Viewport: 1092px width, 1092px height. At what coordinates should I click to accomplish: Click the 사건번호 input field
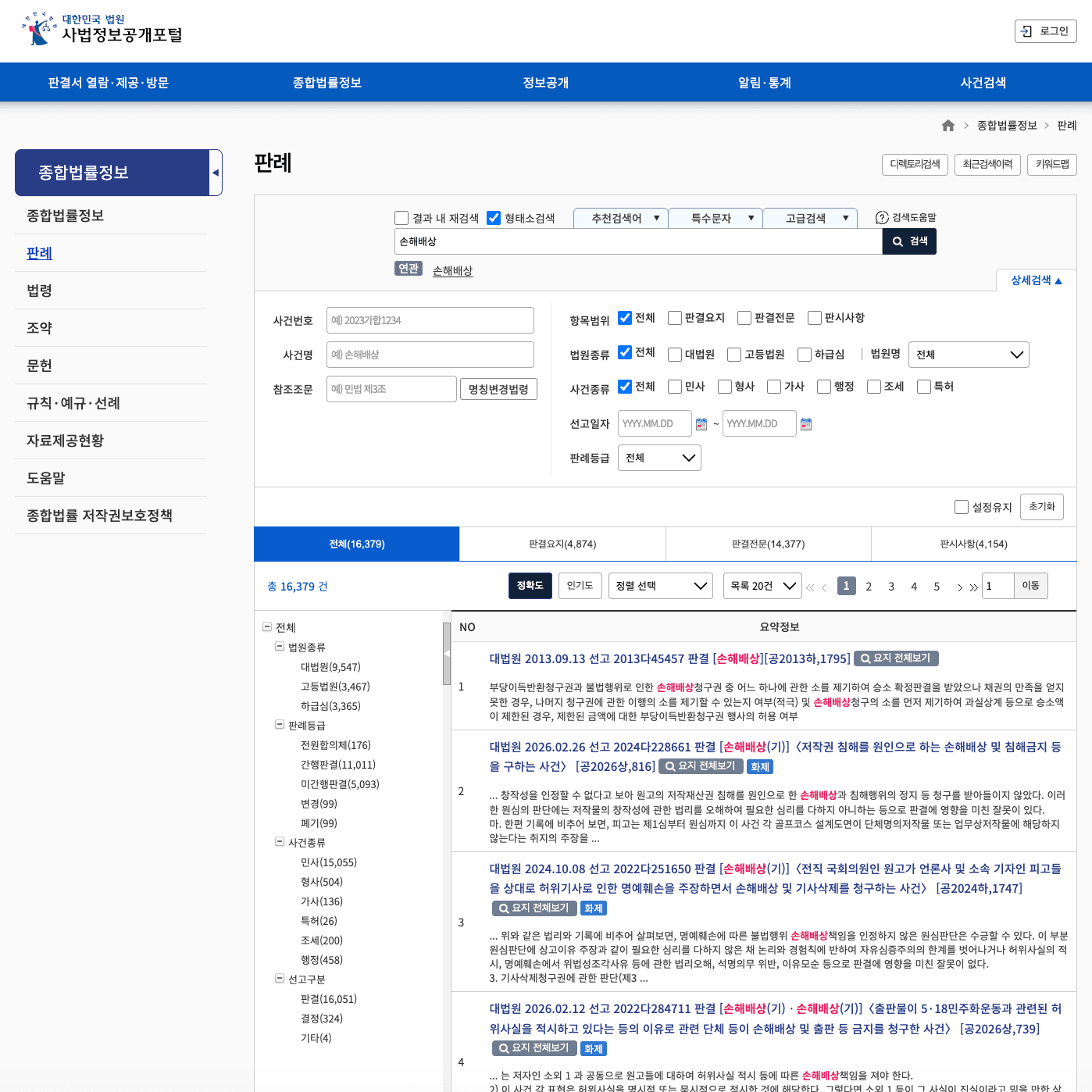coord(430,320)
